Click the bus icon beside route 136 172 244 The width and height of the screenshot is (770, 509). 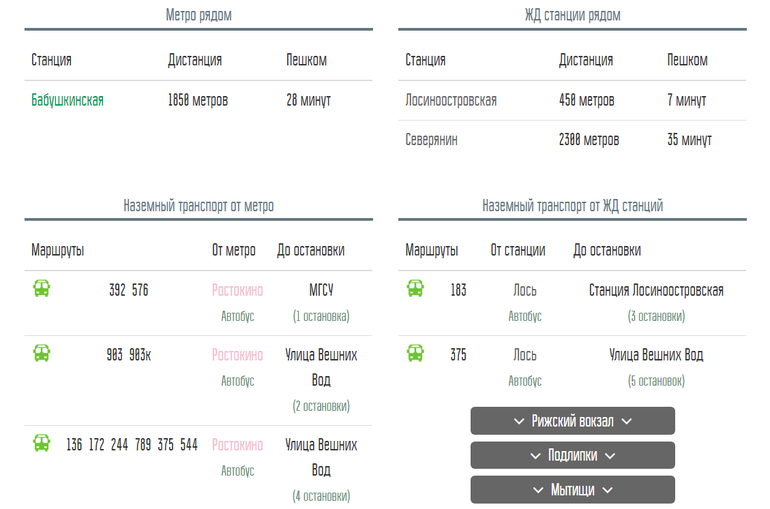42,443
